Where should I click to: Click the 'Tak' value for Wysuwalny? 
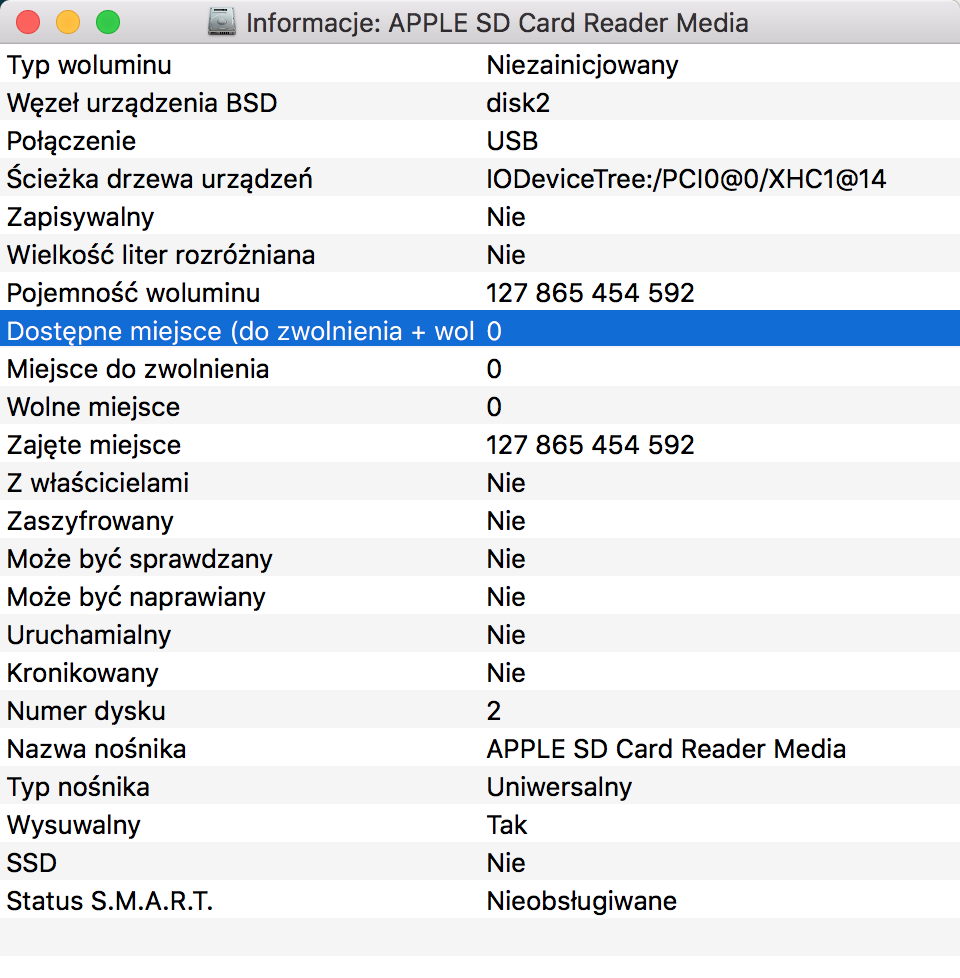(x=507, y=825)
